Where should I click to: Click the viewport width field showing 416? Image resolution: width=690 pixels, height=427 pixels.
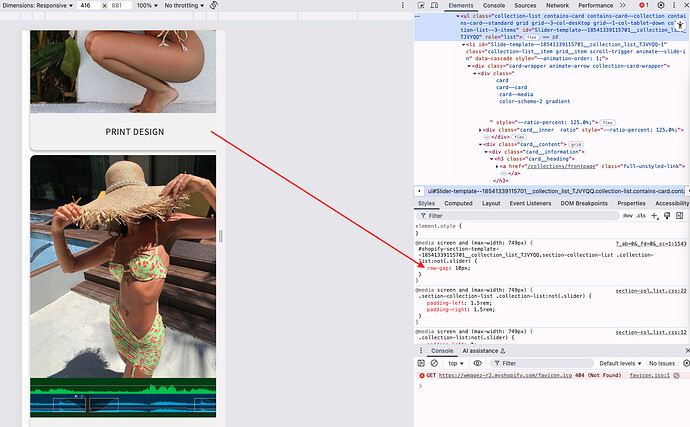click(89, 5)
